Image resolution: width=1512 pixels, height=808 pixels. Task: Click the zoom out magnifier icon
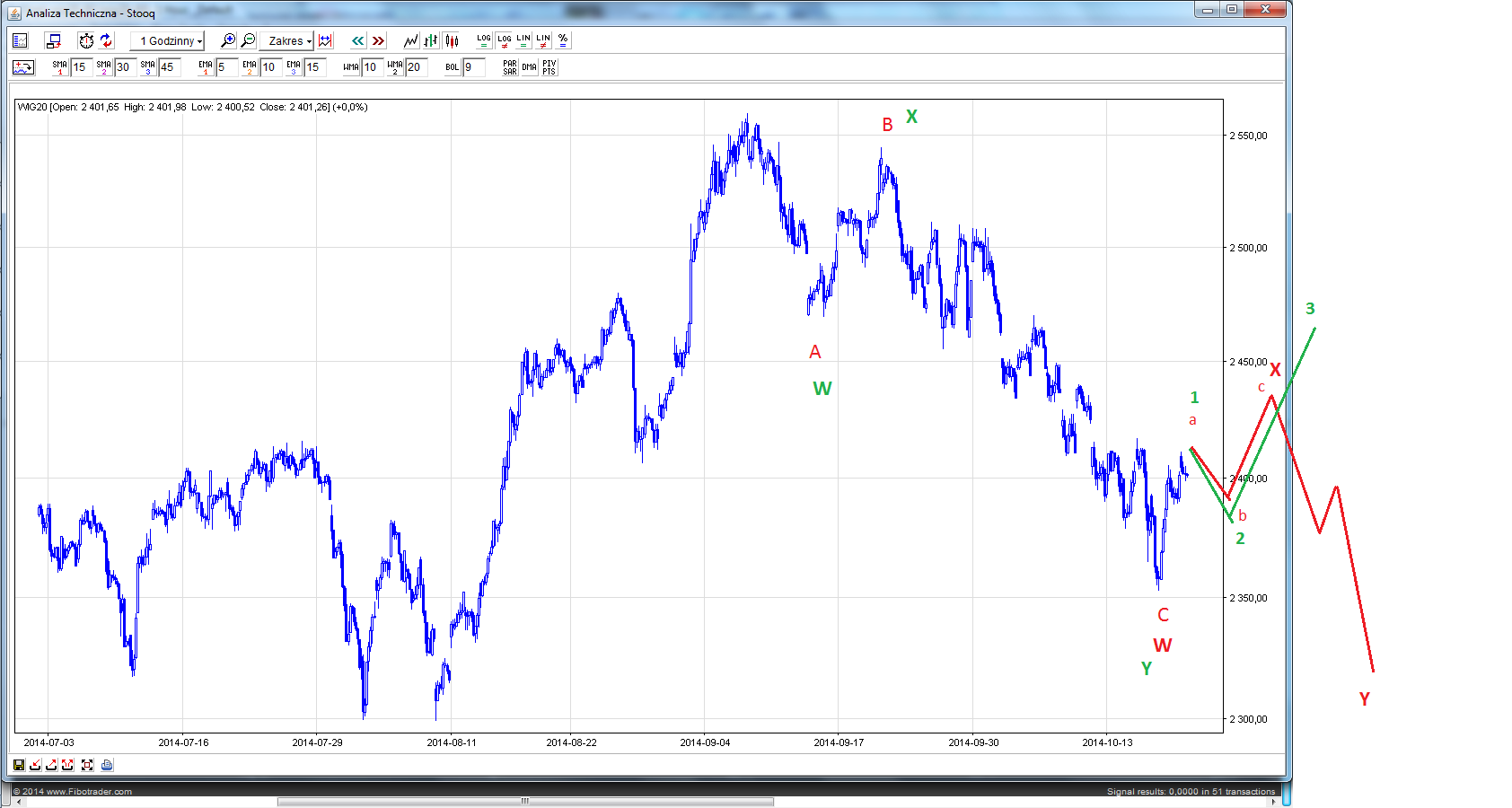(x=249, y=40)
